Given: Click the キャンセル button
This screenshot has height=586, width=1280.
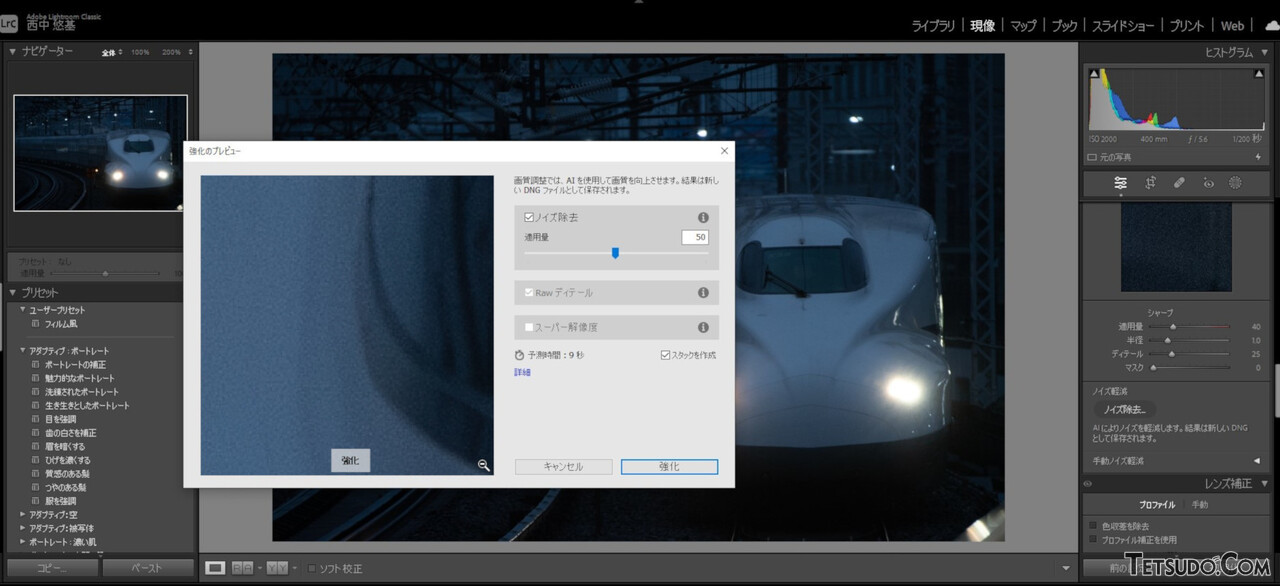Looking at the screenshot, I should pos(563,467).
